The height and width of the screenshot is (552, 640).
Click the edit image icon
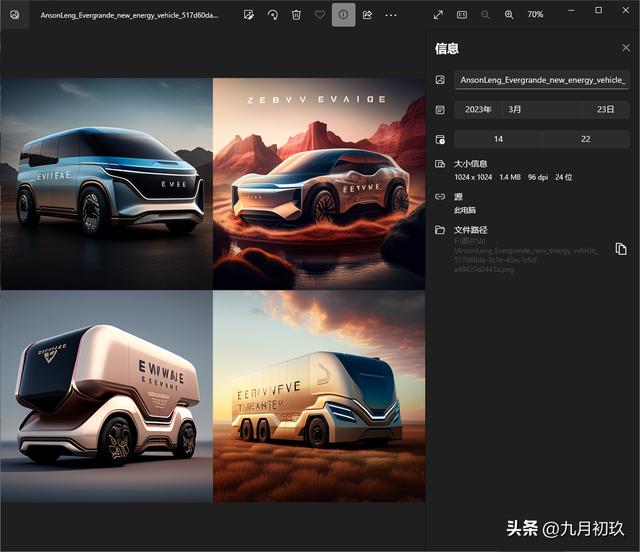click(248, 15)
